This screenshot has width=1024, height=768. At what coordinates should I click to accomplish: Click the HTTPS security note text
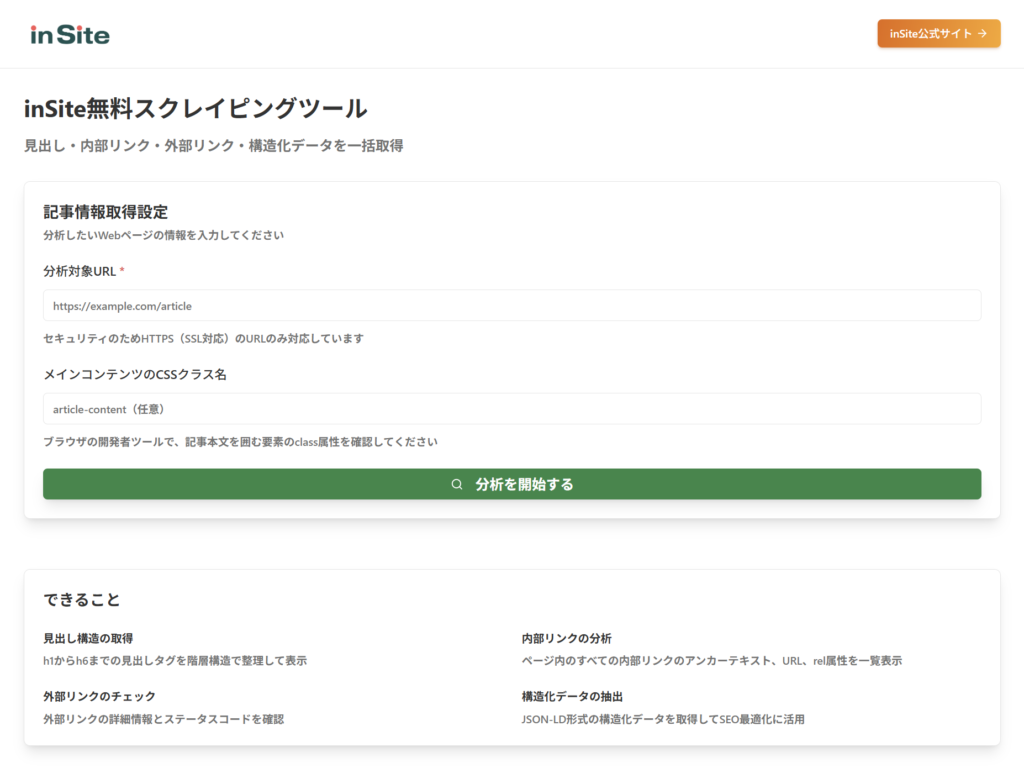[x=202, y=338]
